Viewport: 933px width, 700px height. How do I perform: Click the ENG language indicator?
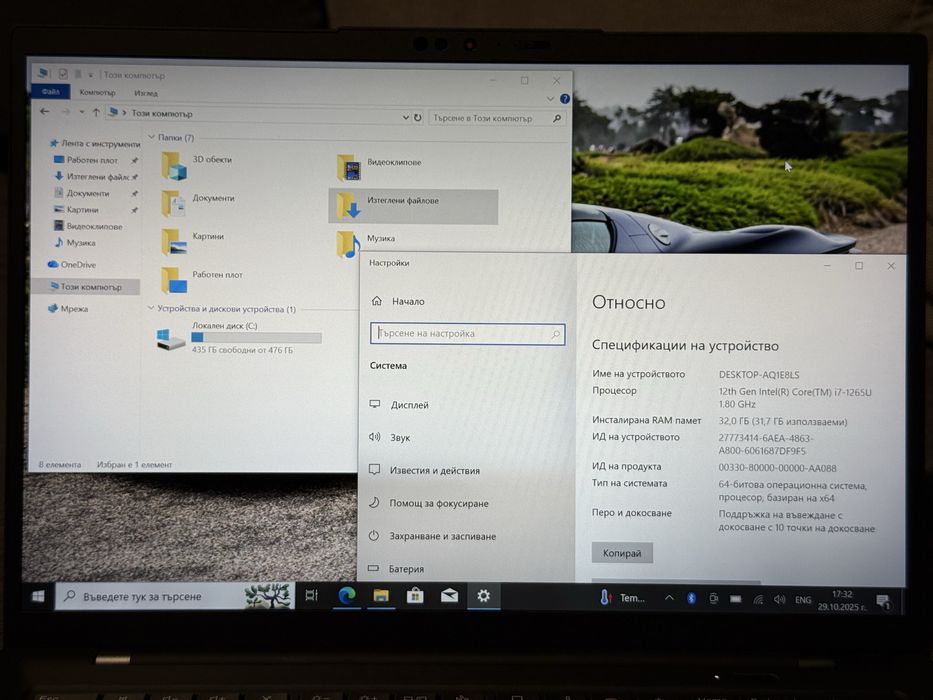(x=803, y=600)
